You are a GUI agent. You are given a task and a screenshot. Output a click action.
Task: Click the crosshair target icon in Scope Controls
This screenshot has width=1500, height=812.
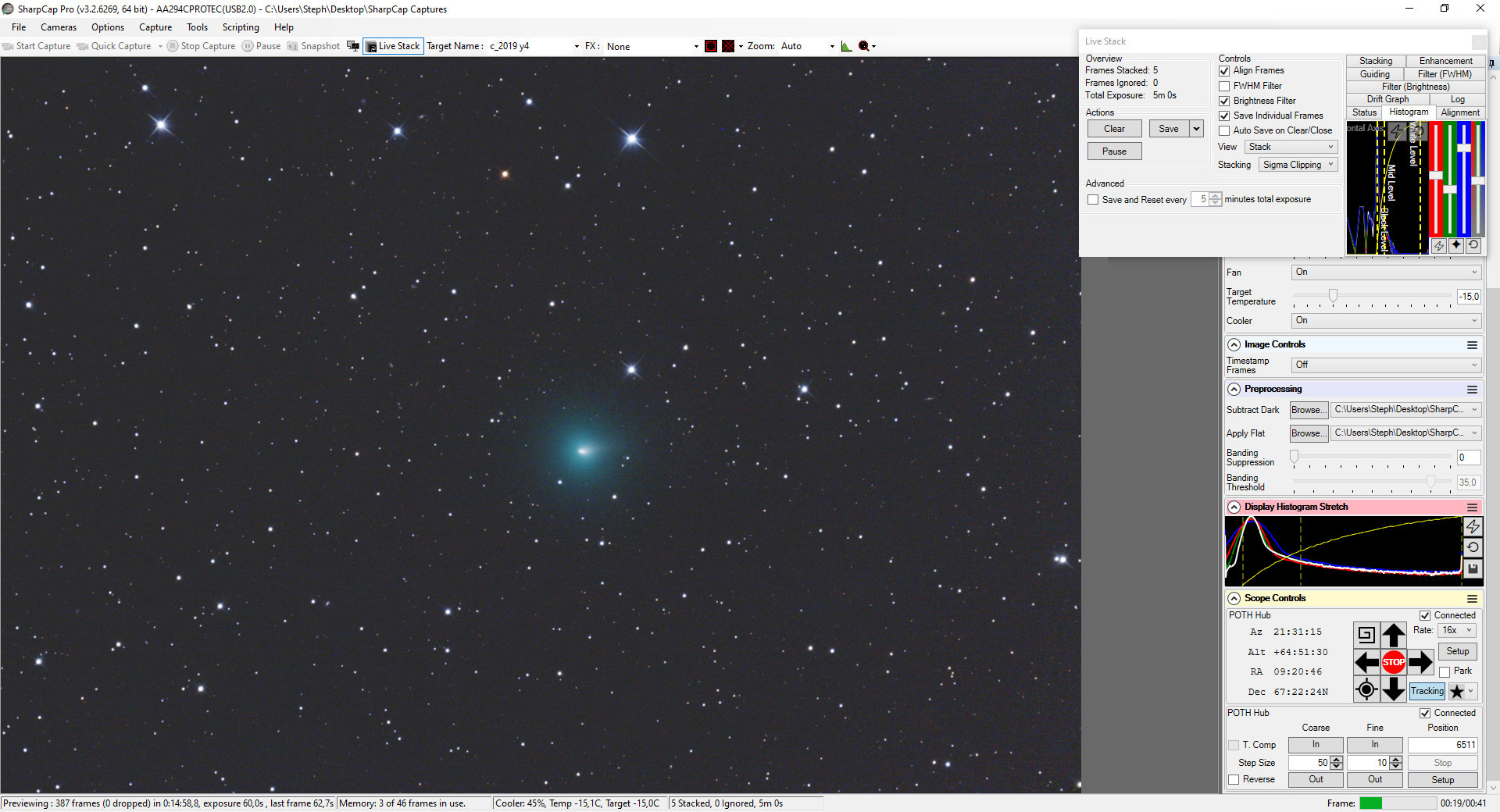pyautogui.click(x=1366, y=689)
